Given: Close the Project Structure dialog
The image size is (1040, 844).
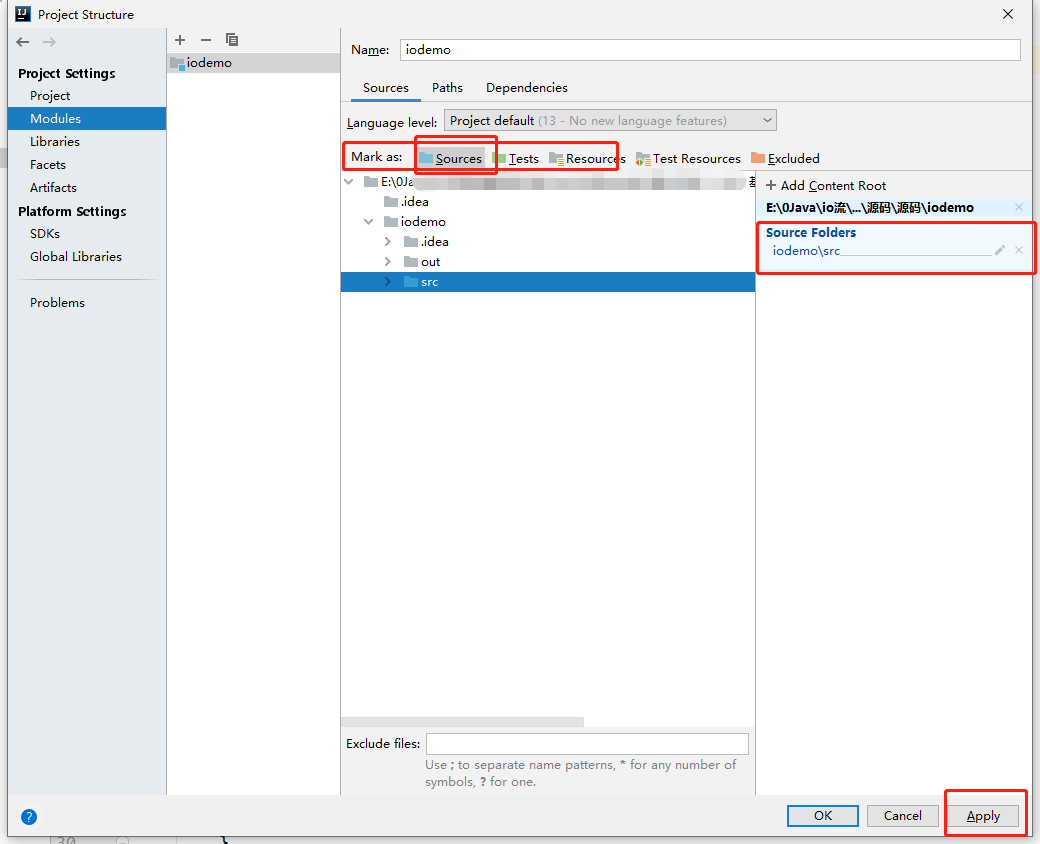Looking at the screenshot, I should coord(1008,14).
